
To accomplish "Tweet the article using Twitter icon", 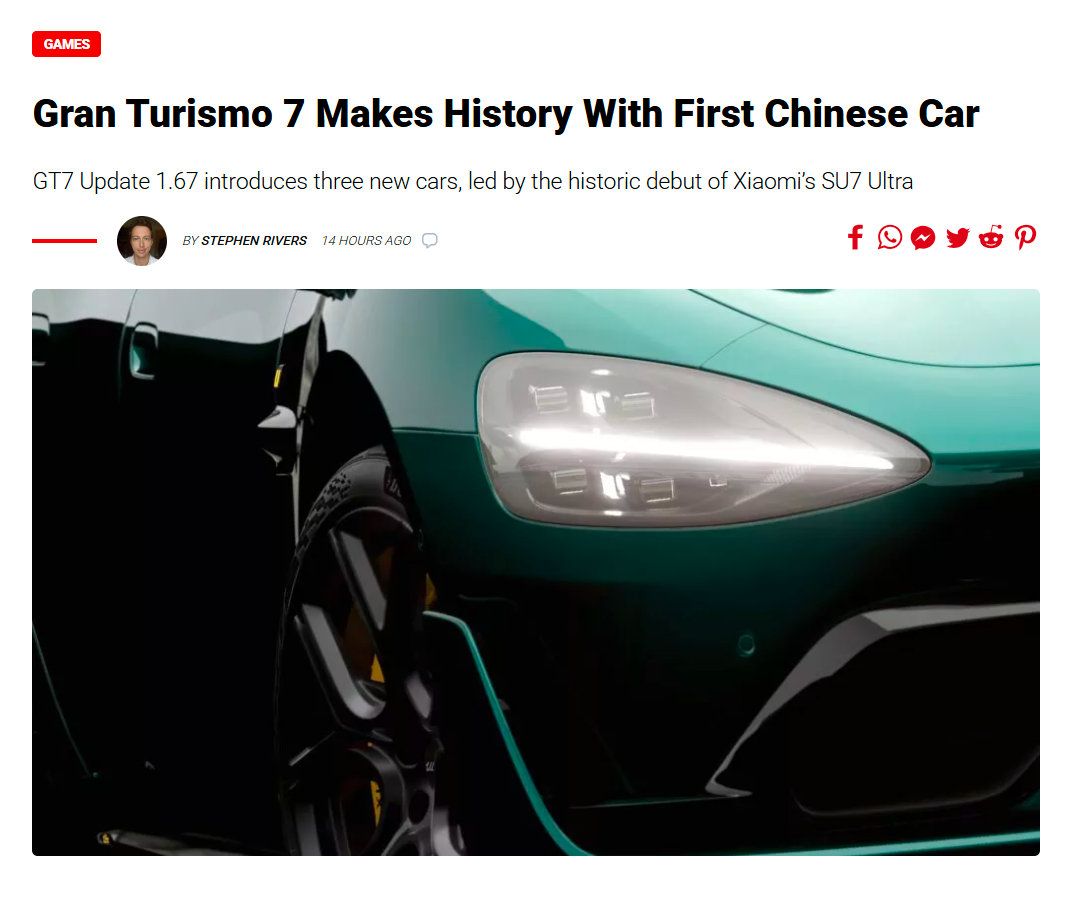I will tap(958, 238).
